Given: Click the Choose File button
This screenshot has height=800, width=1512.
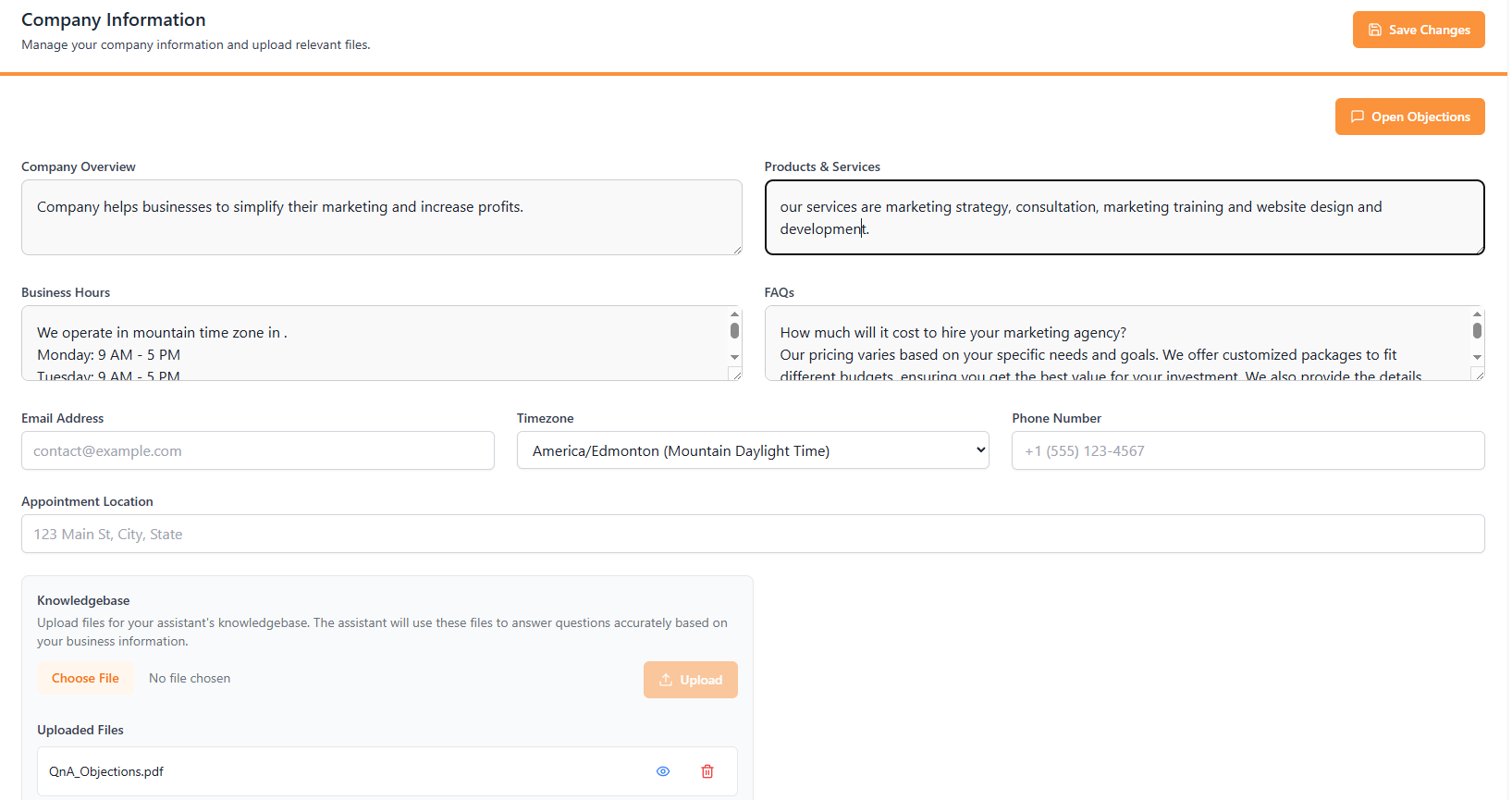Looking at the screenshot, I should (85, 678).
